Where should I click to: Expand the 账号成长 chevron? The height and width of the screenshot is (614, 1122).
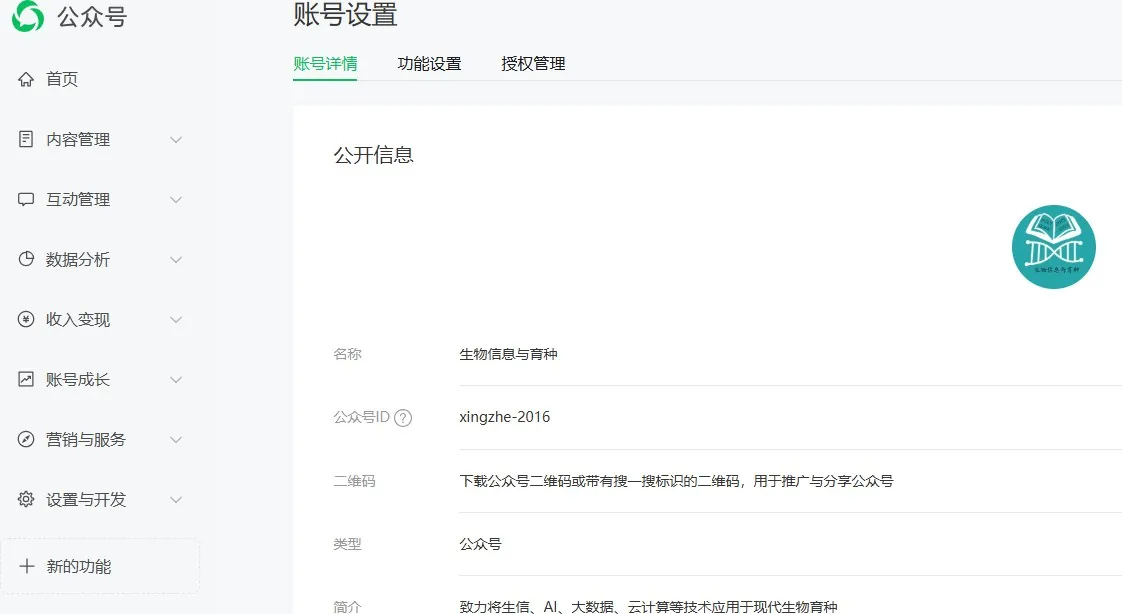pyautogui.click(x=175, y=380)
